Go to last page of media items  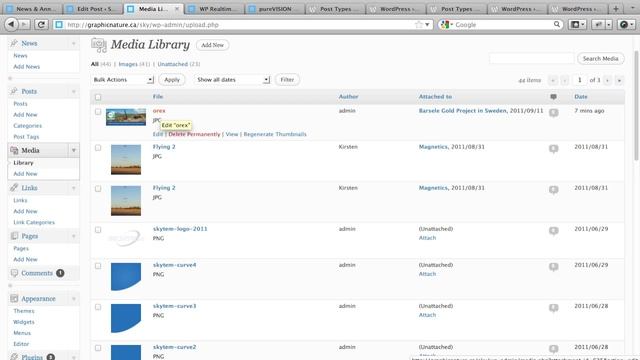(x=620, y=80)
